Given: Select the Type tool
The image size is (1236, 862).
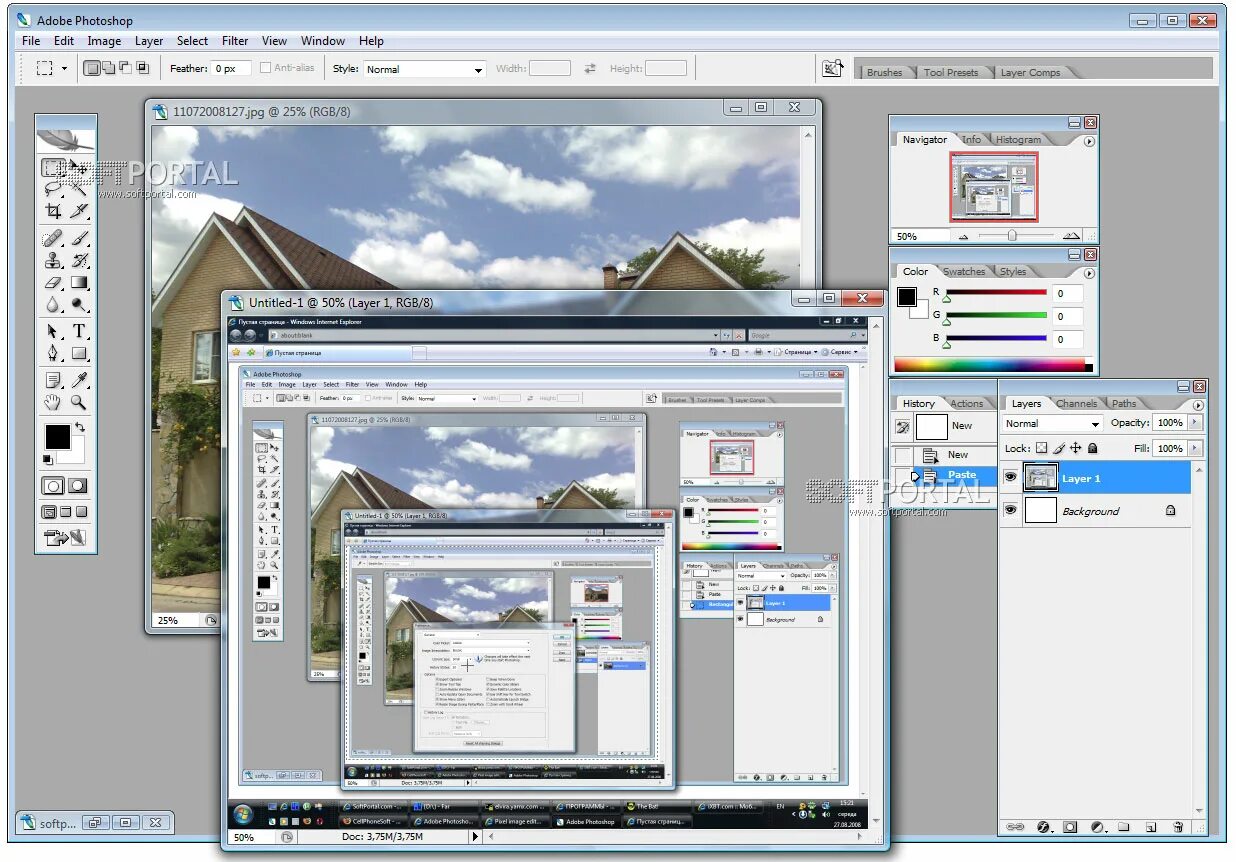Looking at the screenshot, I should [79, 331].
